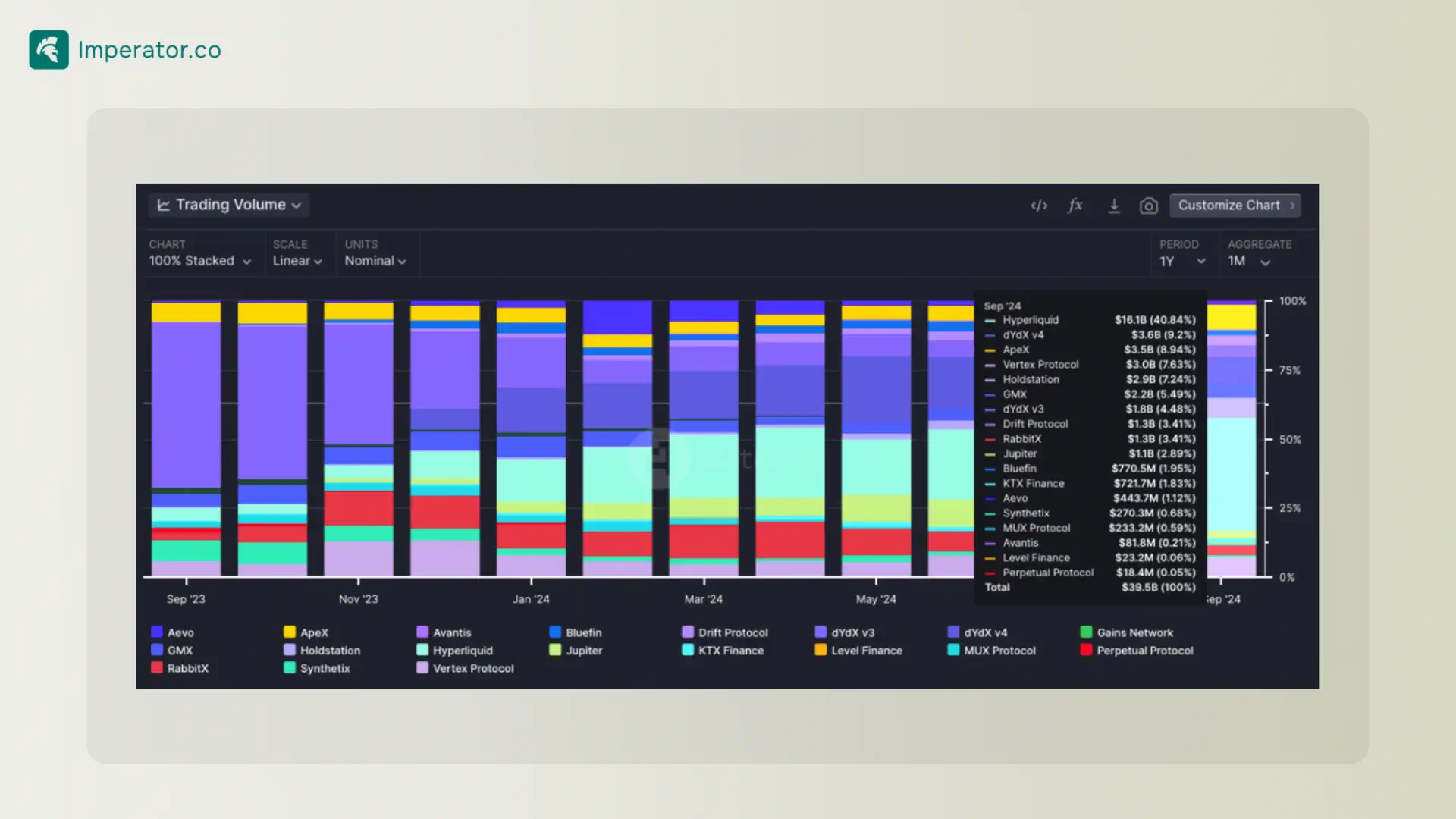This screenshot has width=1456, height=819.
Task: Toggle the dYdX v3 legend entry
Action: click(845, 632)
